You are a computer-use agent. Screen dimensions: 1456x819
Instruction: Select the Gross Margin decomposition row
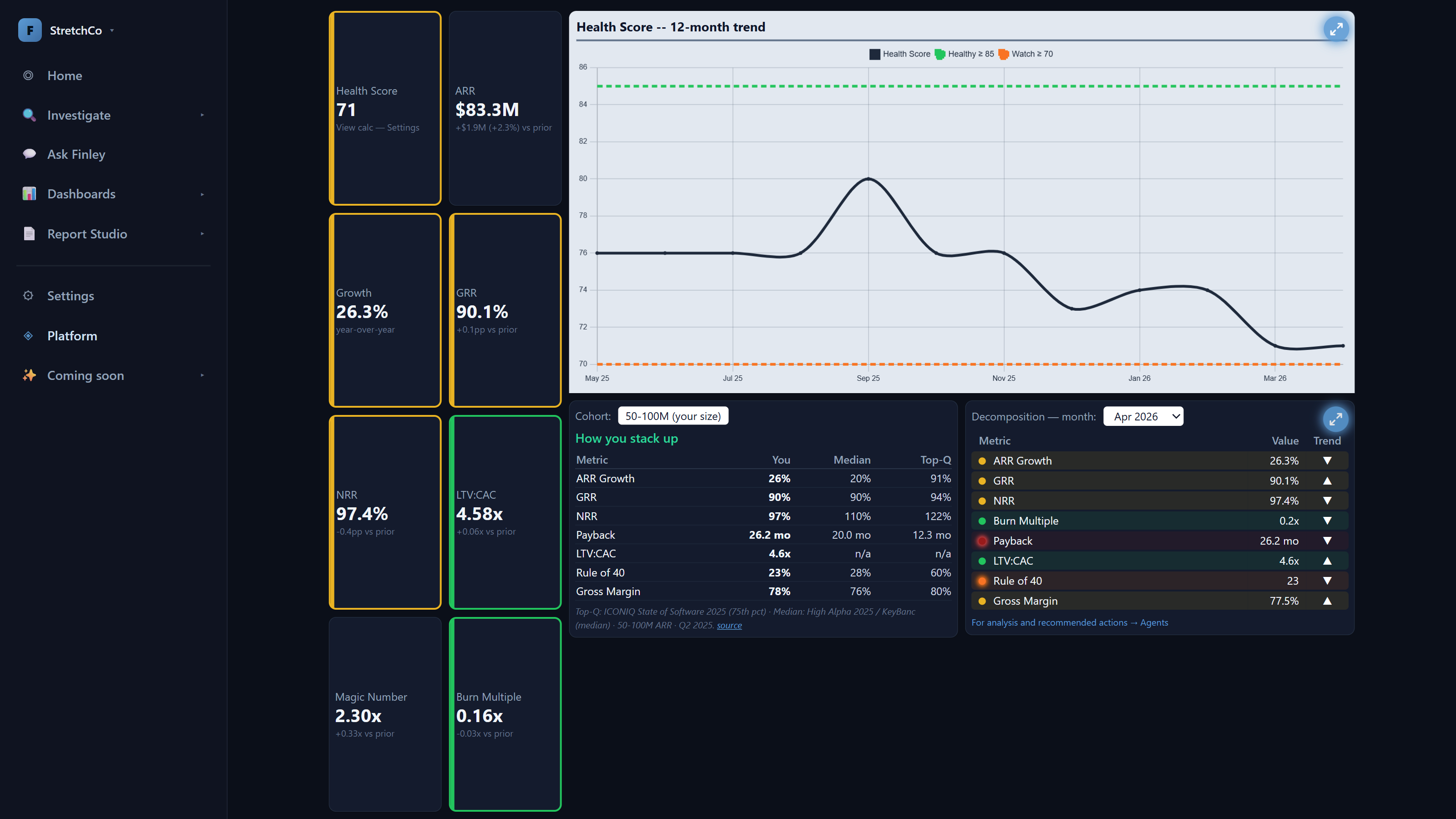click(1160, 601)
